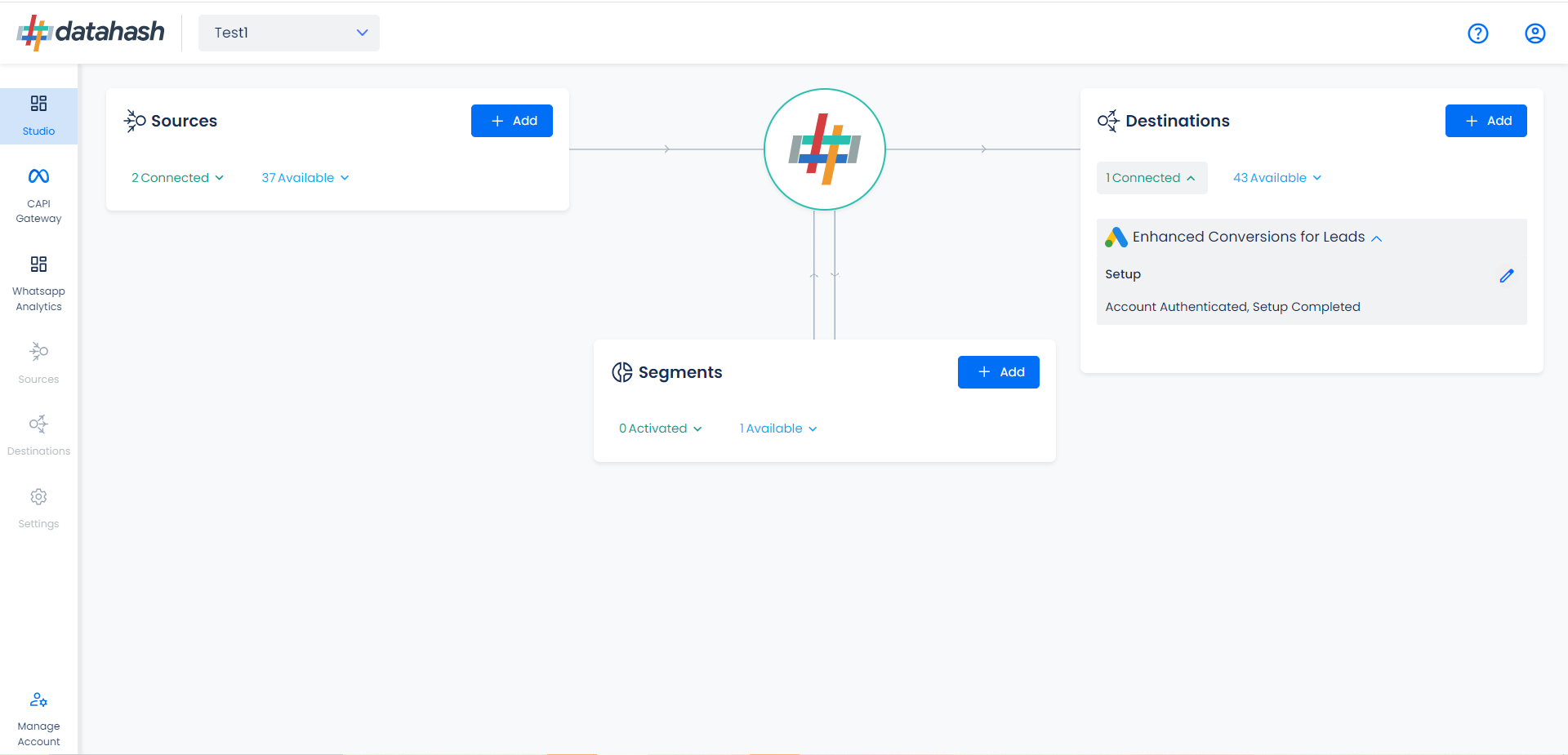1568x755 pixels.
Task: Open CAPI Gateway in the sidebar
Action: click(x=38, y=196)
